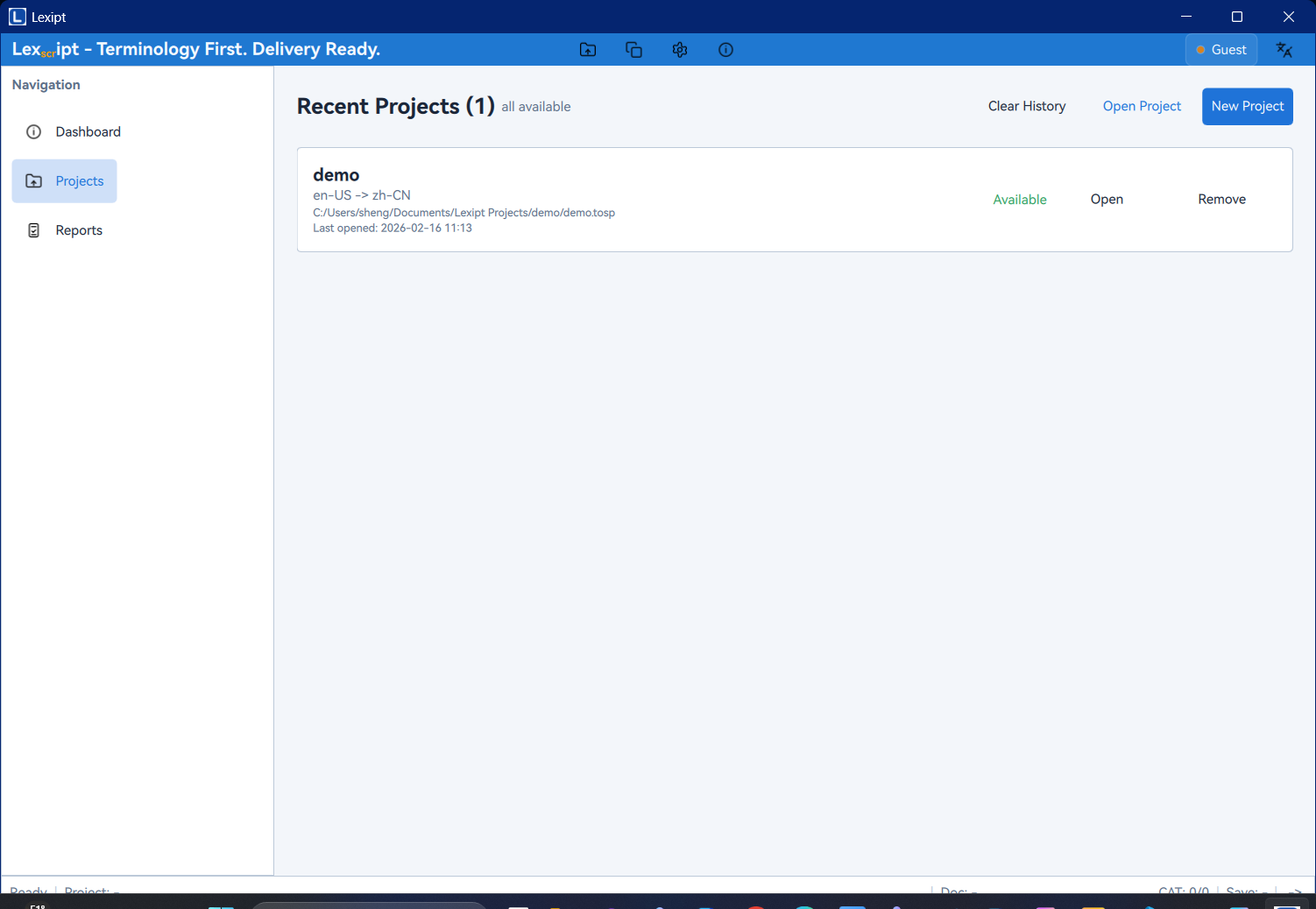Minimize the Lexipt window
The image size is (1316, 909).
click(1186, 17)
